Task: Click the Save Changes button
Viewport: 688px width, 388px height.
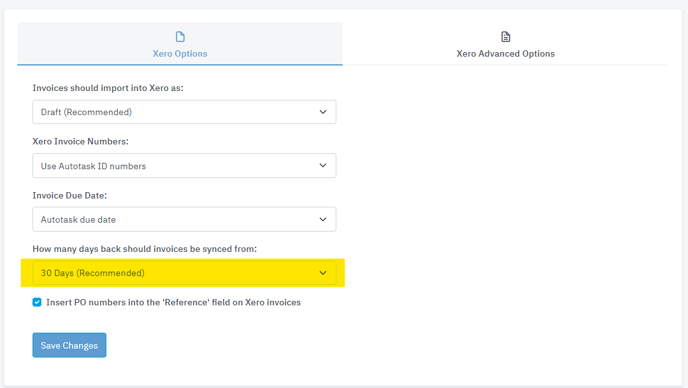Action: 69,345
